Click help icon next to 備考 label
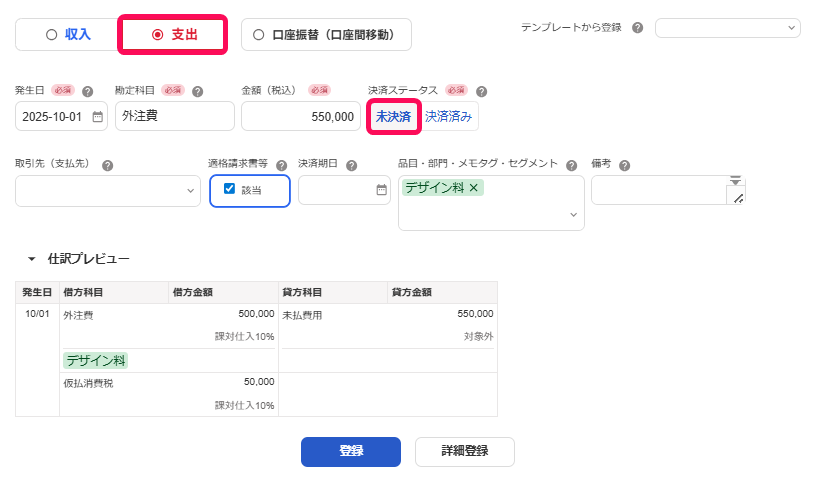Viewport: 816px width, 481px height. [x=624, y=166]
